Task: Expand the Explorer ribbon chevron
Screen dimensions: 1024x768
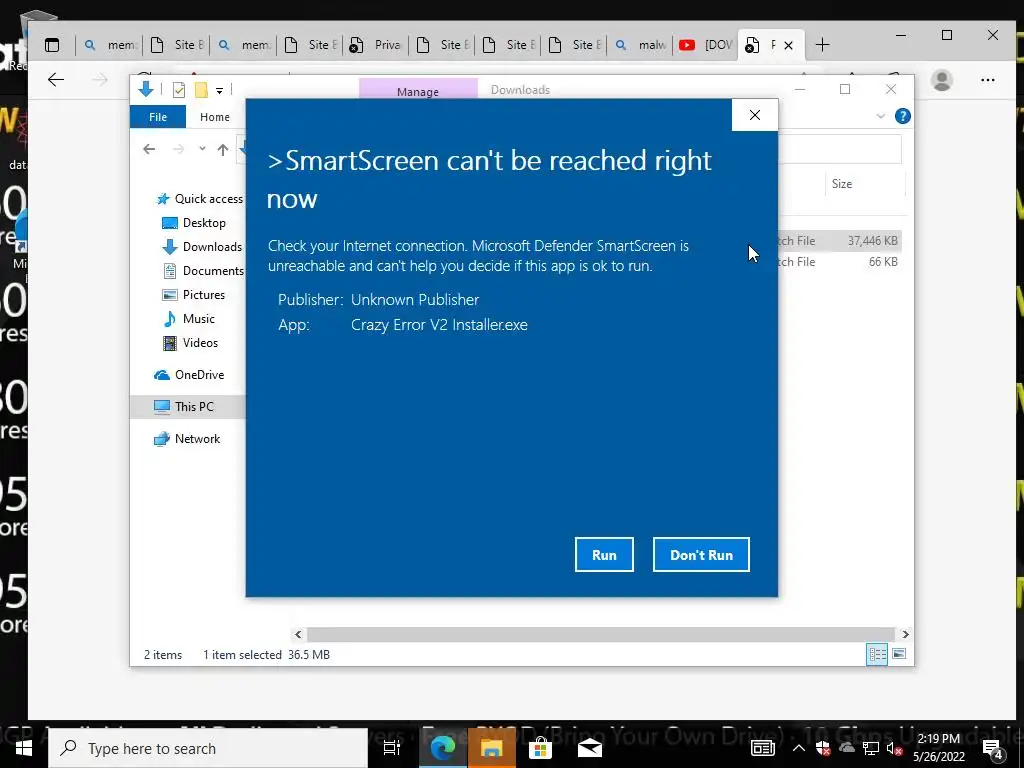Action: point(880,116)
